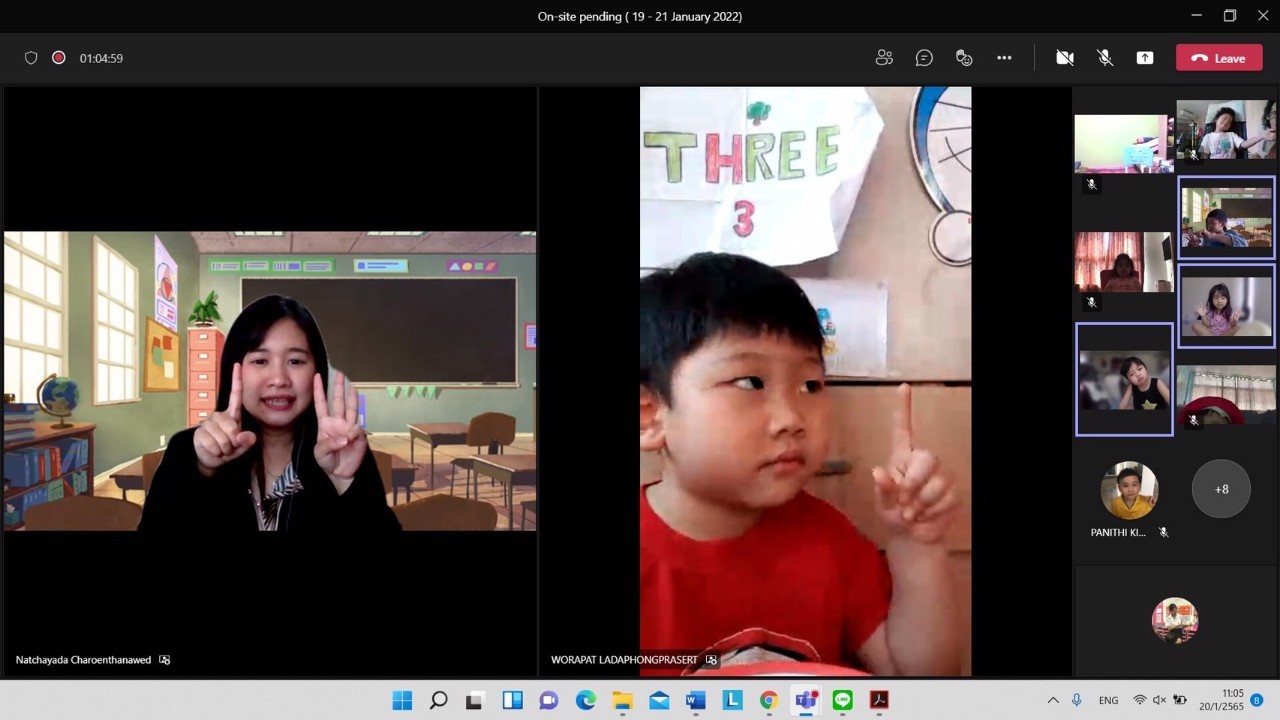
Task: Open the raise hand reactions menu
Action: (964, 58)
